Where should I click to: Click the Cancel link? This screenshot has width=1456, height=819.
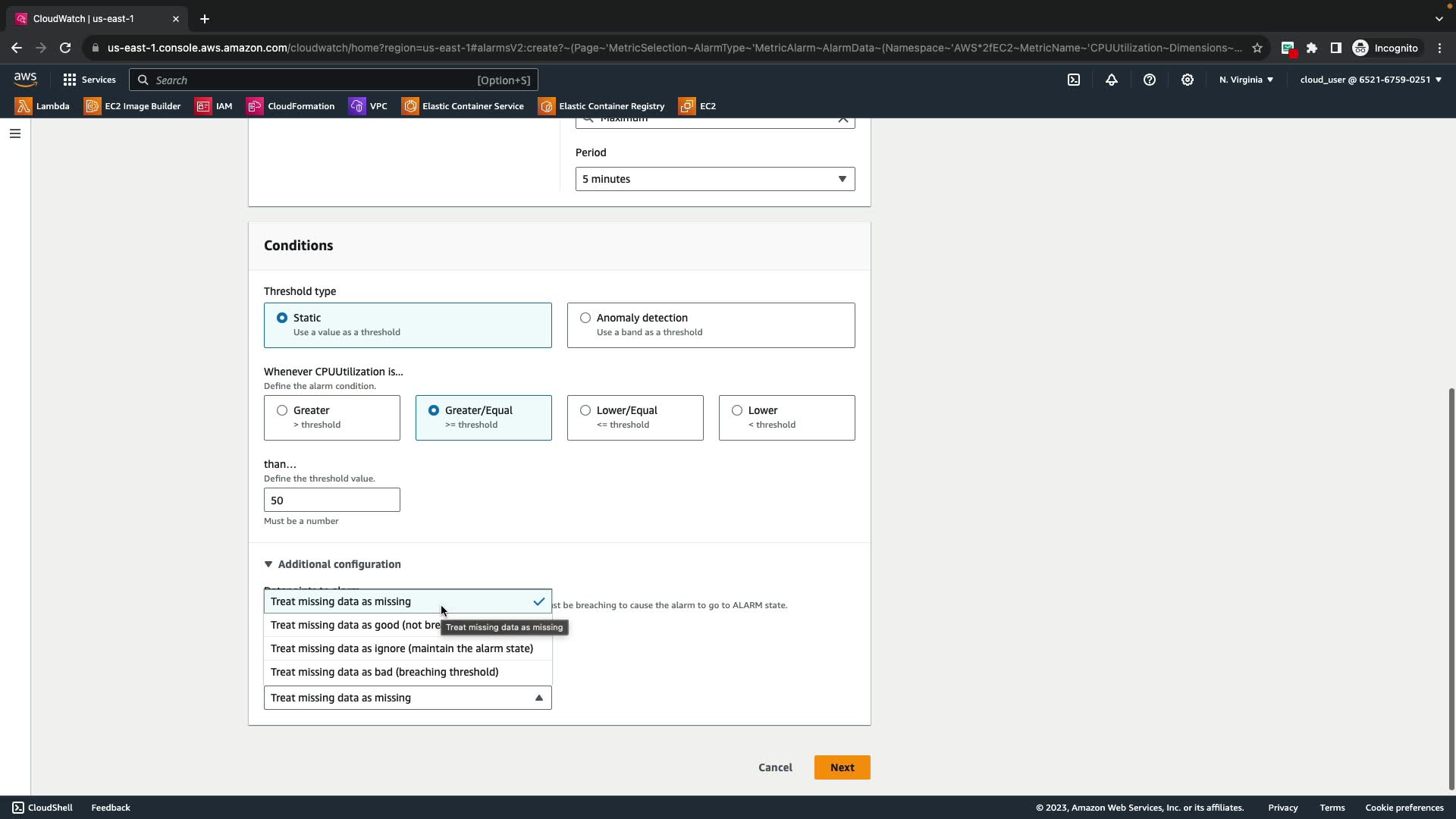coord(775,767)
